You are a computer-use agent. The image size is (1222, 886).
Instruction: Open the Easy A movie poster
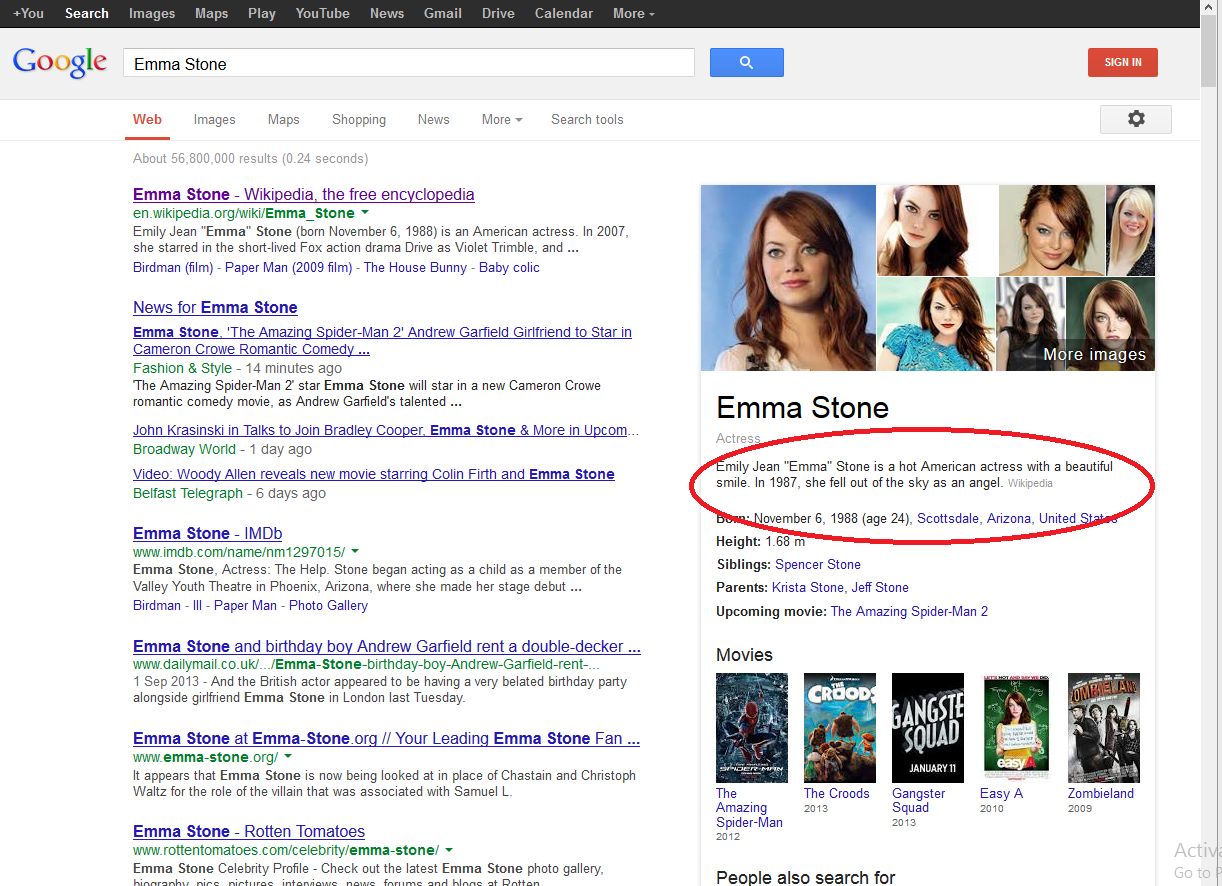point(1015,728)
